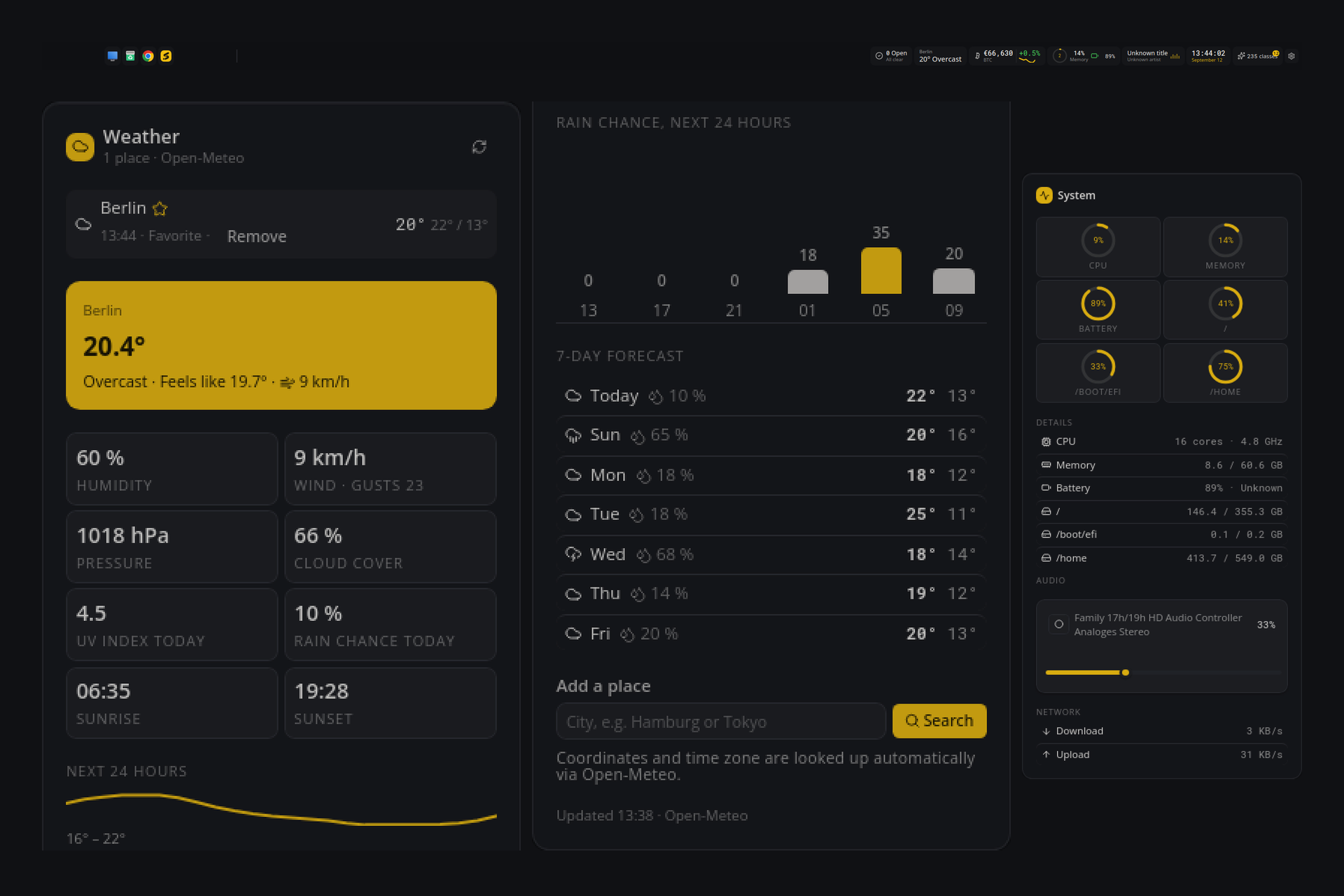Open the BTC €66,630 price widget

1007,56
